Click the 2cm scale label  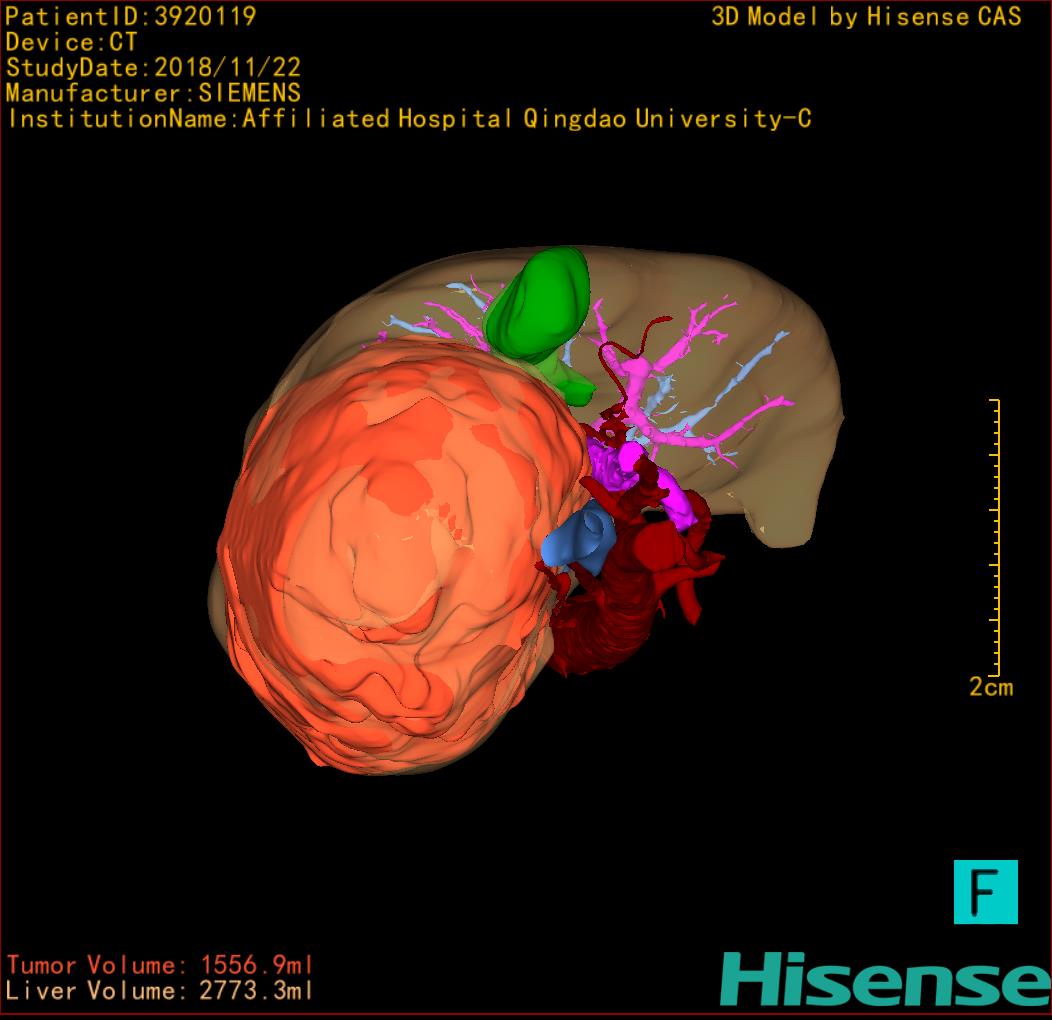click(x=990, y=687)
